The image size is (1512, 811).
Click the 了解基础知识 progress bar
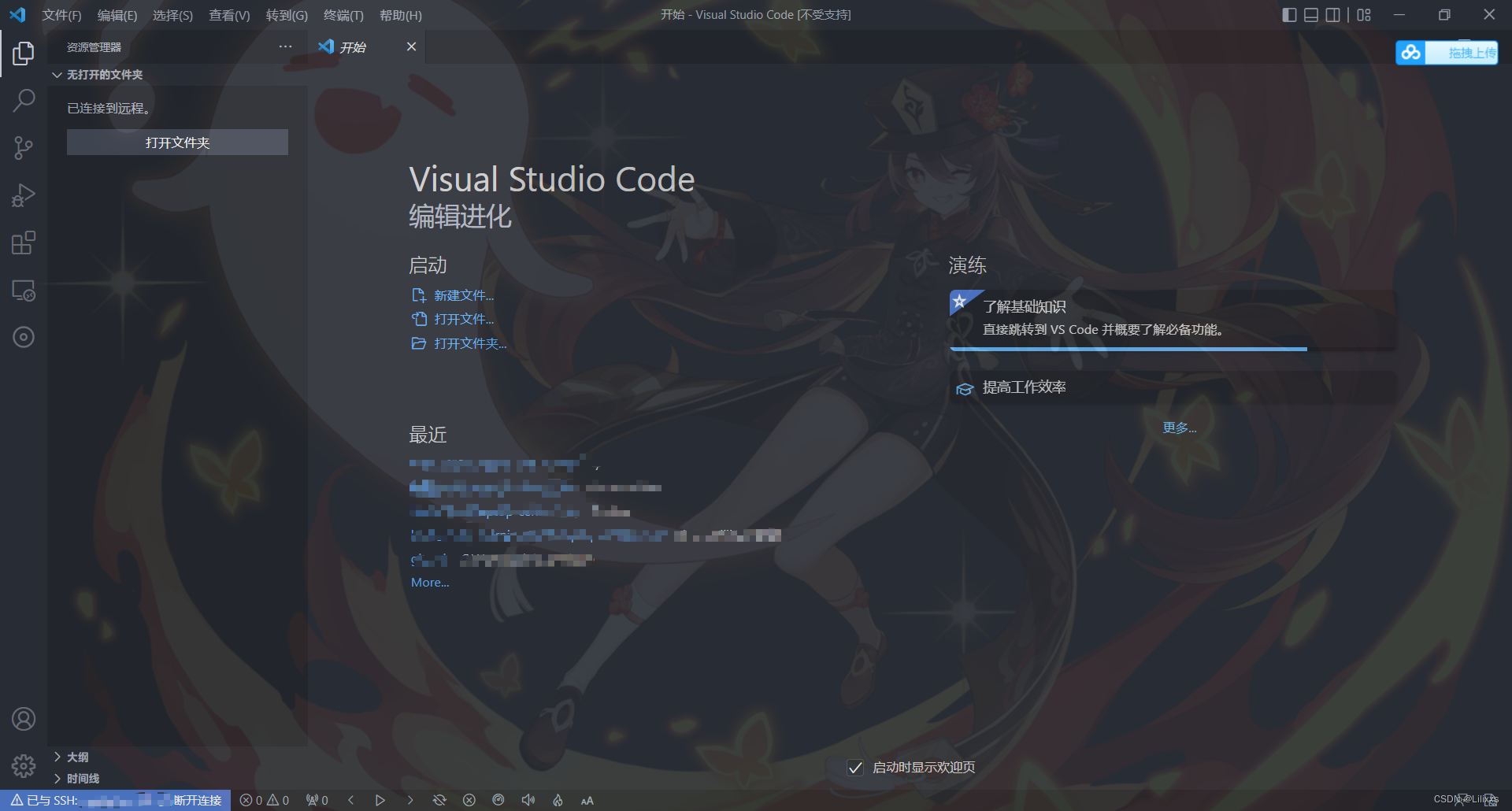click(x=1127, y=349)
